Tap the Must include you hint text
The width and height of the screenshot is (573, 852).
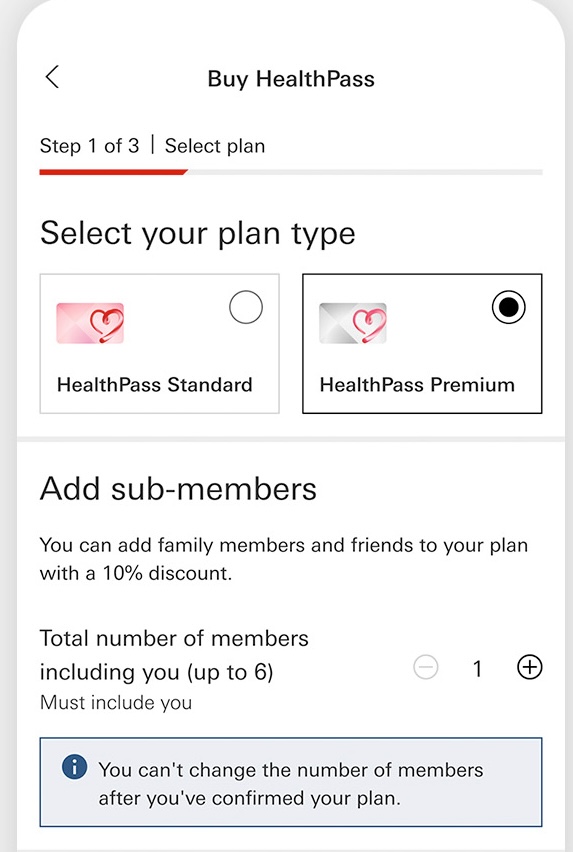116,703
